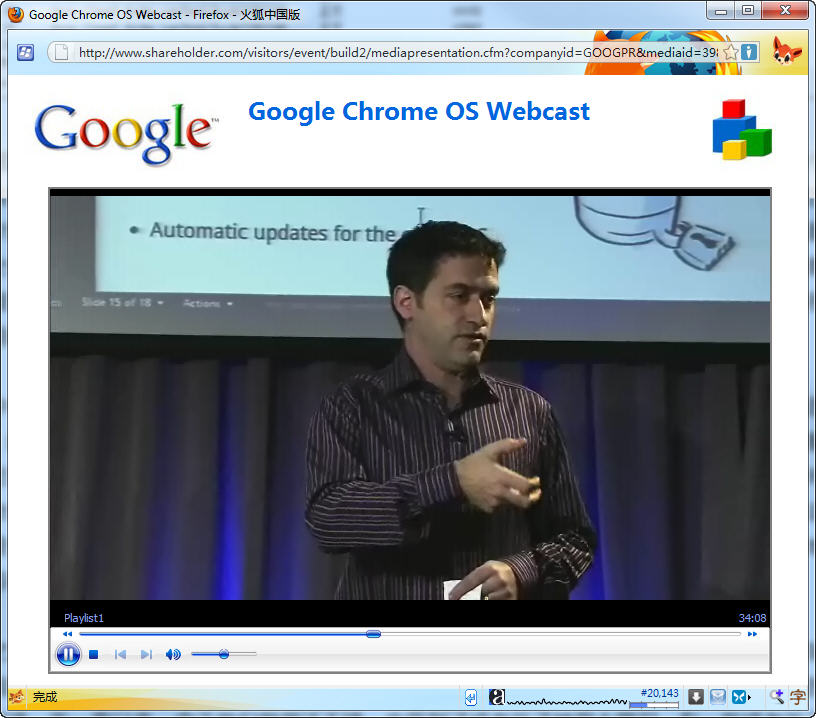Click the colored cubes logo

[742, 130]
